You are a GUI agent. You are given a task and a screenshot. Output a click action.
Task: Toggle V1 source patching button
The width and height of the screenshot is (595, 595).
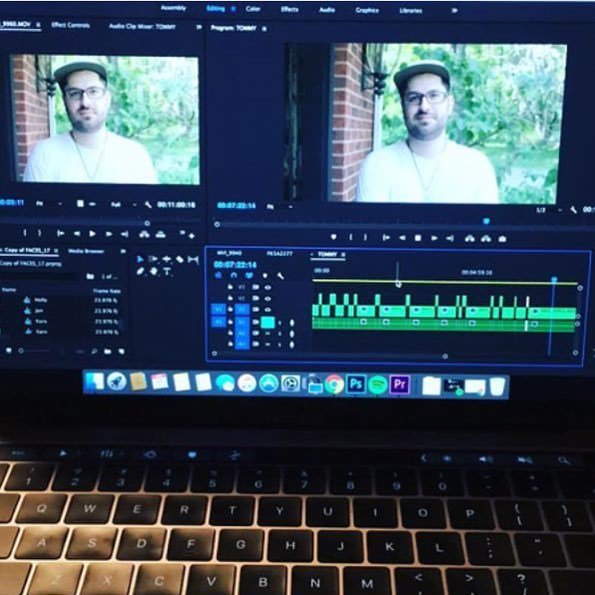pyautogui.click(x=218, y=309)
